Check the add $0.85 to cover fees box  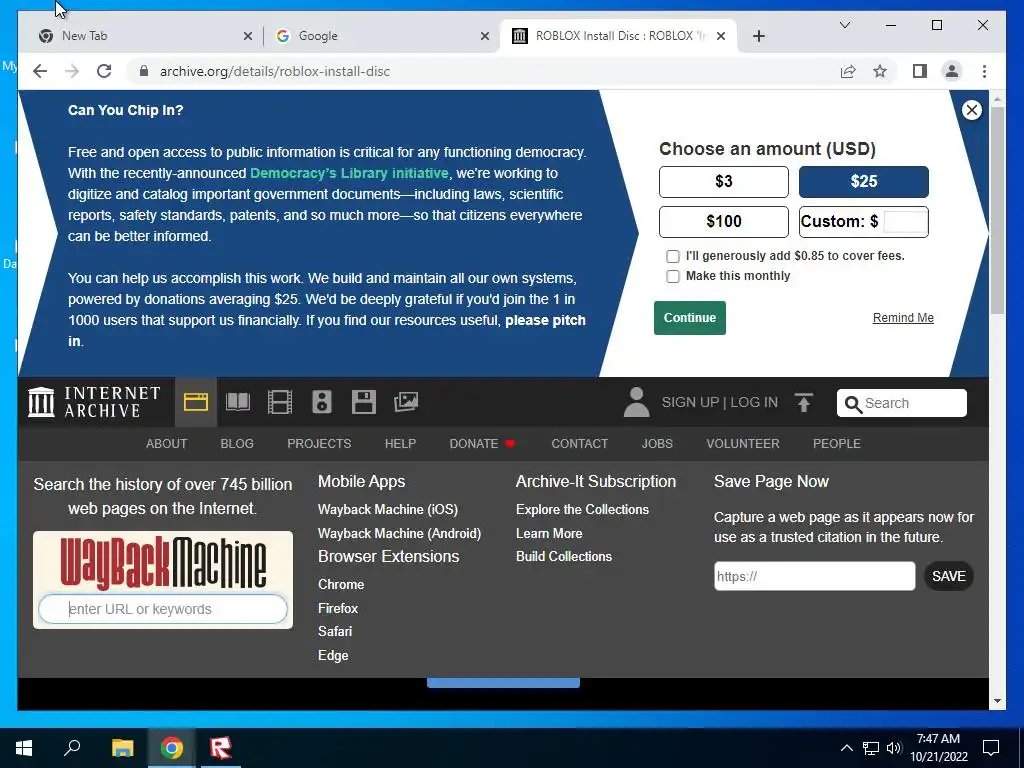673,256
